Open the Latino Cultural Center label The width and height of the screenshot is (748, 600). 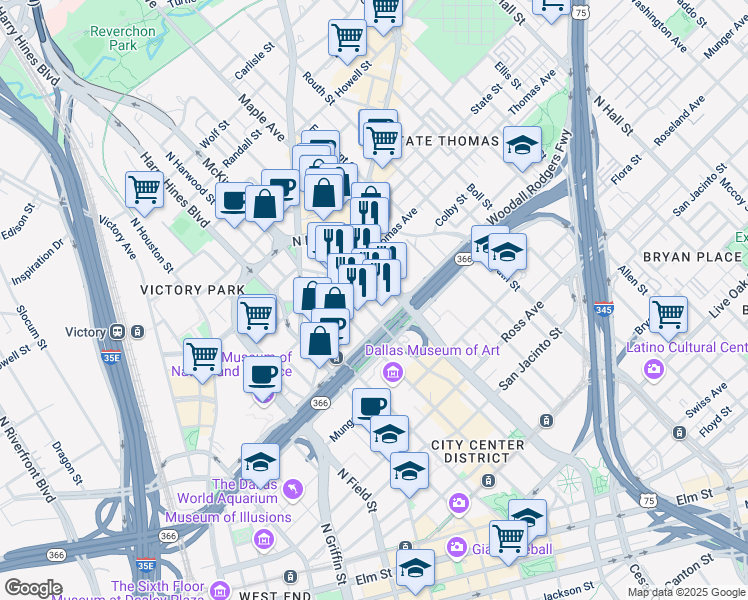pos(687,347)
